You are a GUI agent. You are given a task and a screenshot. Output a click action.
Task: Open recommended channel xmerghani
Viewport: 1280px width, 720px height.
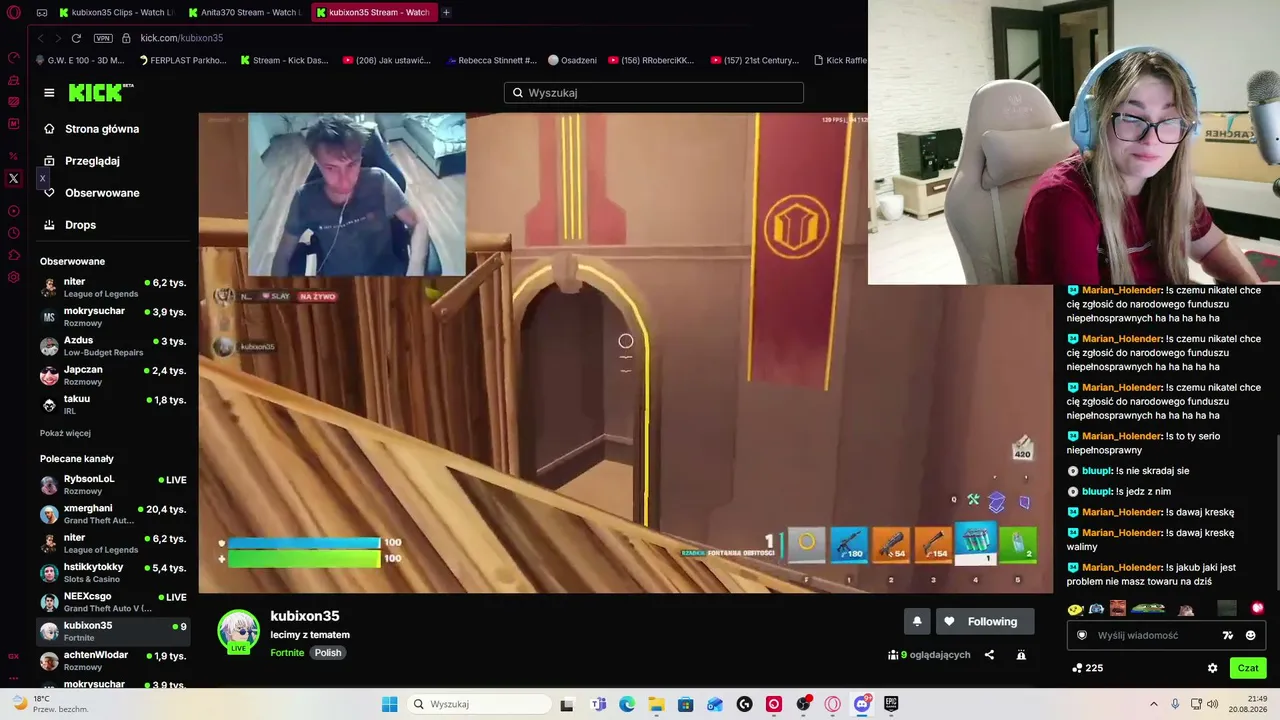tap(113, 514)
